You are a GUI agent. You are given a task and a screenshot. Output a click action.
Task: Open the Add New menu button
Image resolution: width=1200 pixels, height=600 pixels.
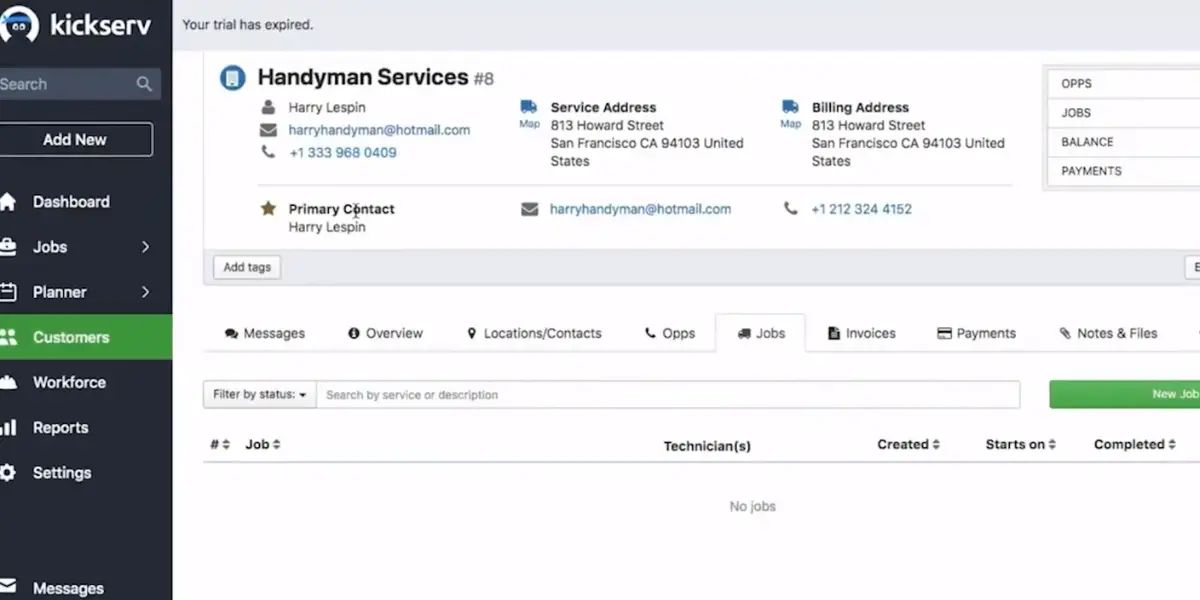click(x=75, y=140)
